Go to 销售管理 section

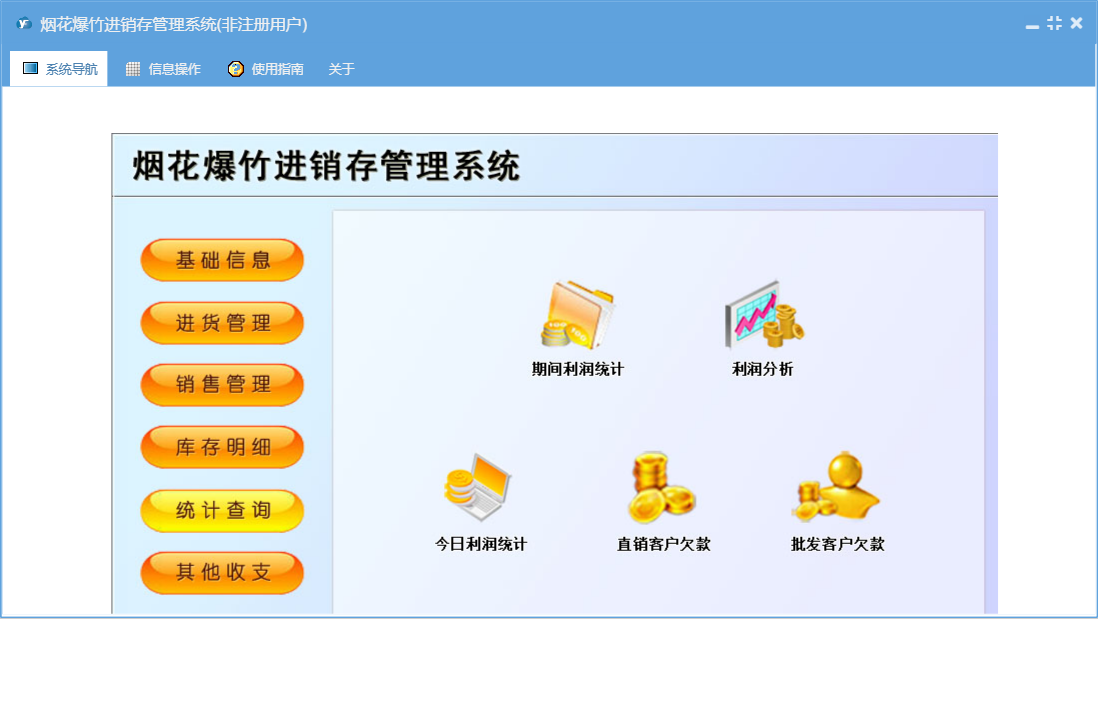point(222,385)
